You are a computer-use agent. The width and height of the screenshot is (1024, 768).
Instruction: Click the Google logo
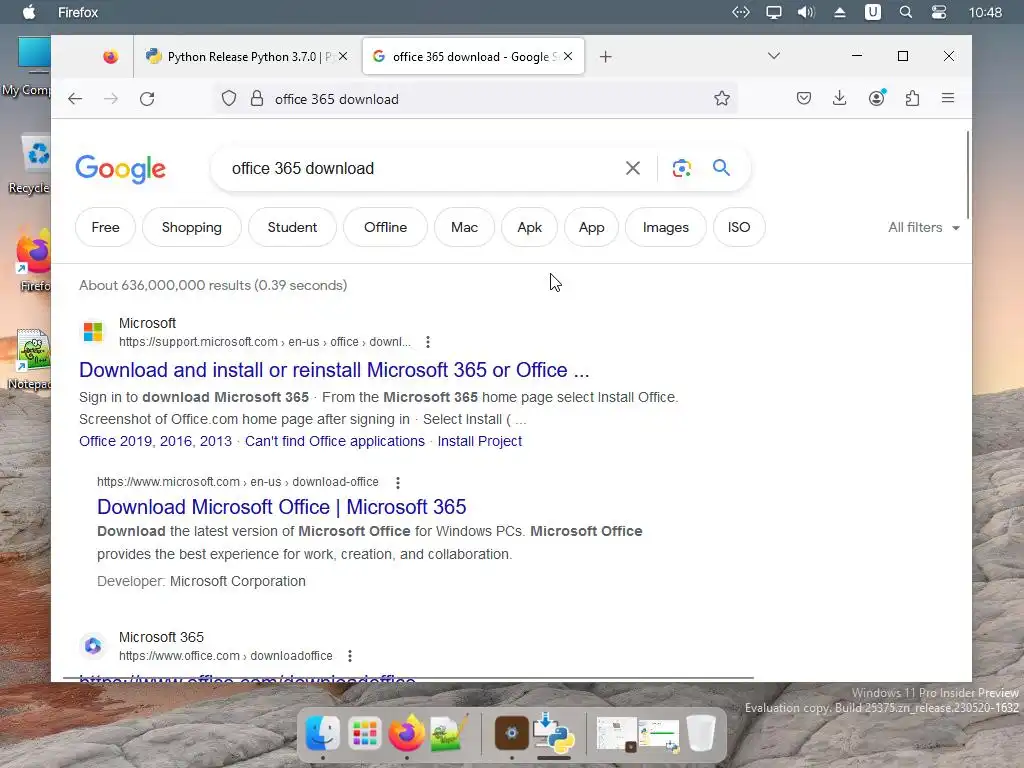tap(120, 169)
